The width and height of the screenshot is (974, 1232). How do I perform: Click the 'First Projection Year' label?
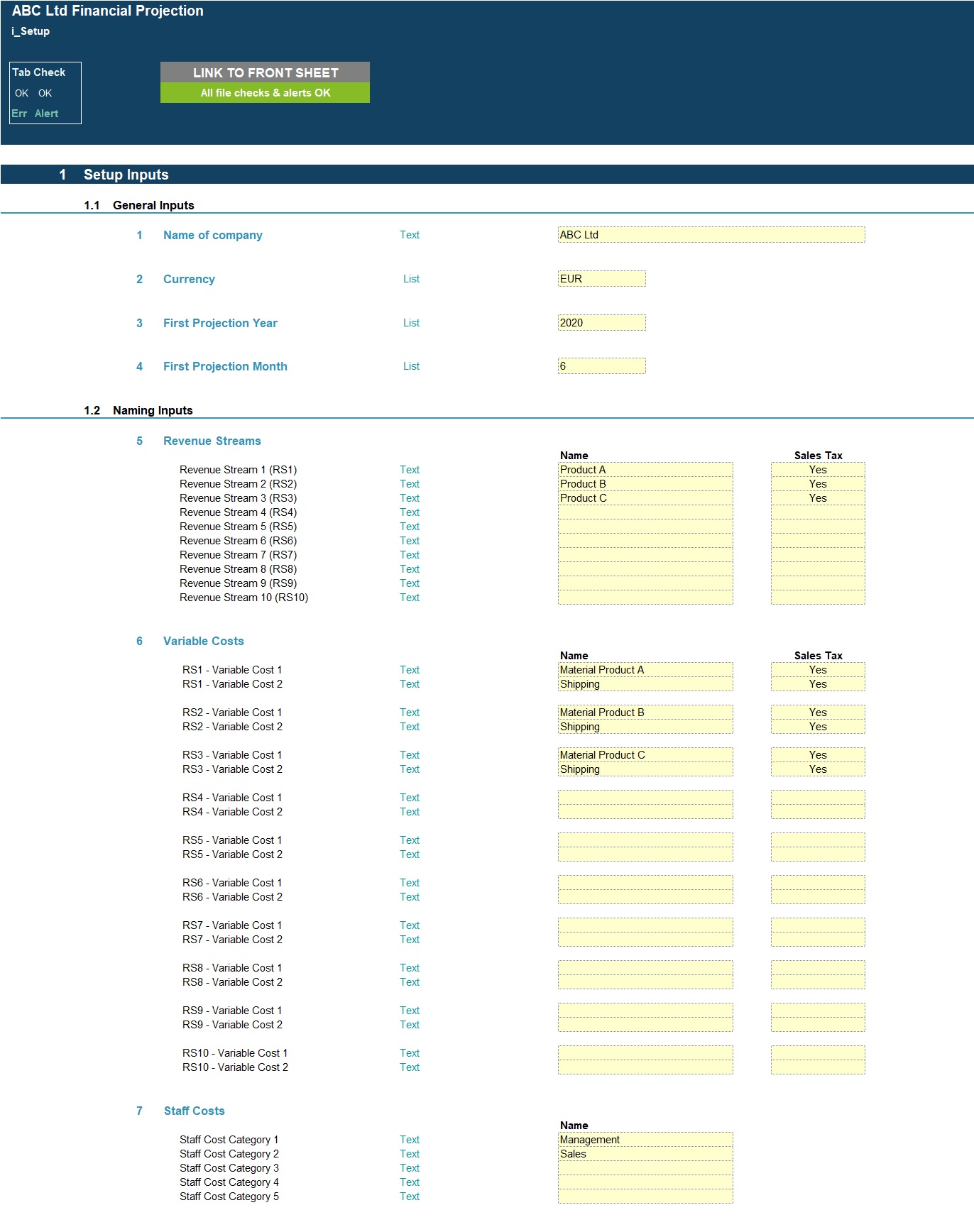[220, 323]
